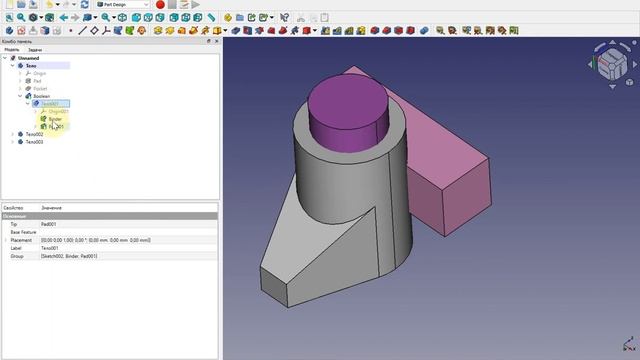This screenshot has height=360, width=640.
Task: Expand the Placement property row
Action: [5, 240]
